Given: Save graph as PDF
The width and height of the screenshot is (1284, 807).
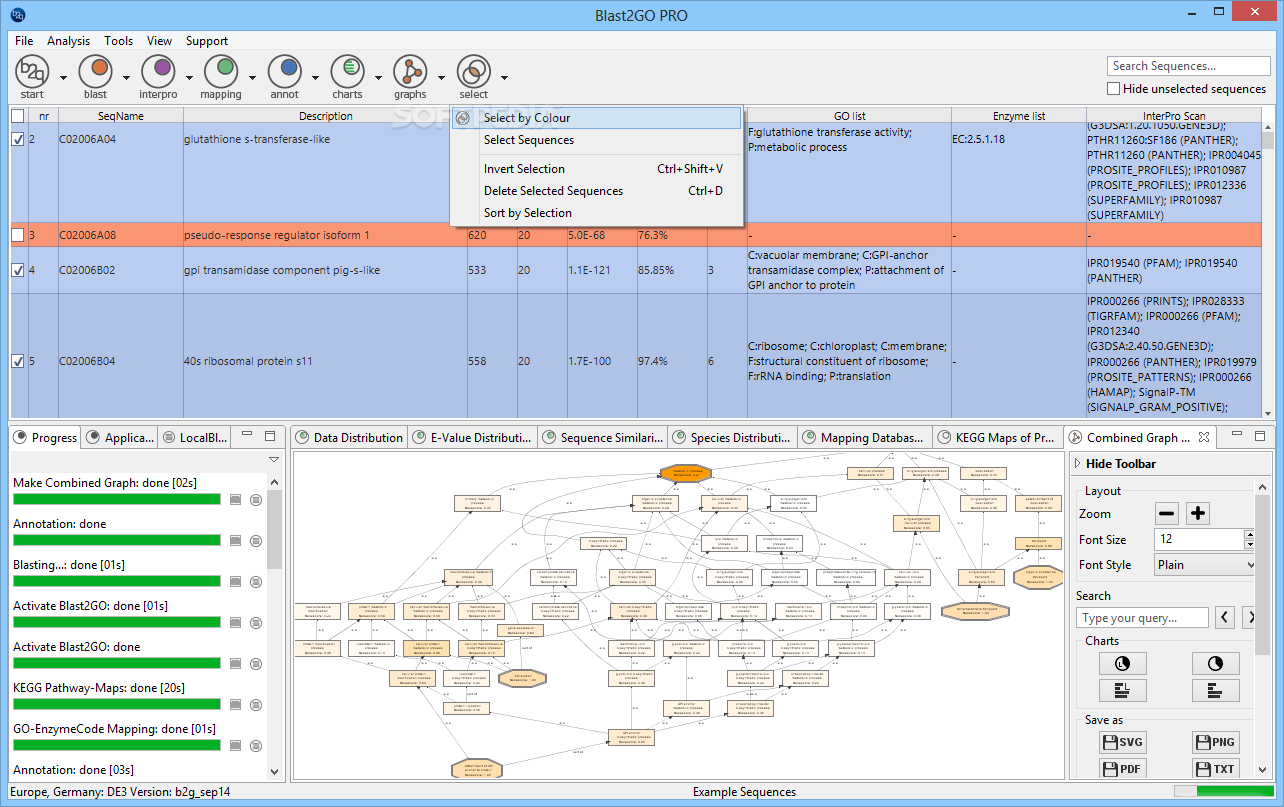Looking at the screenshot, I should click(1122, 769).
